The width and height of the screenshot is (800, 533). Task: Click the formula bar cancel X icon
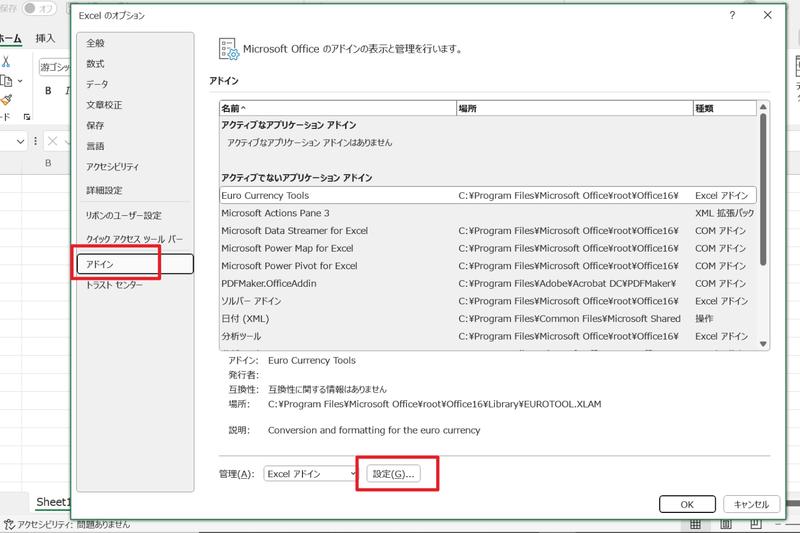pos(52,141)
